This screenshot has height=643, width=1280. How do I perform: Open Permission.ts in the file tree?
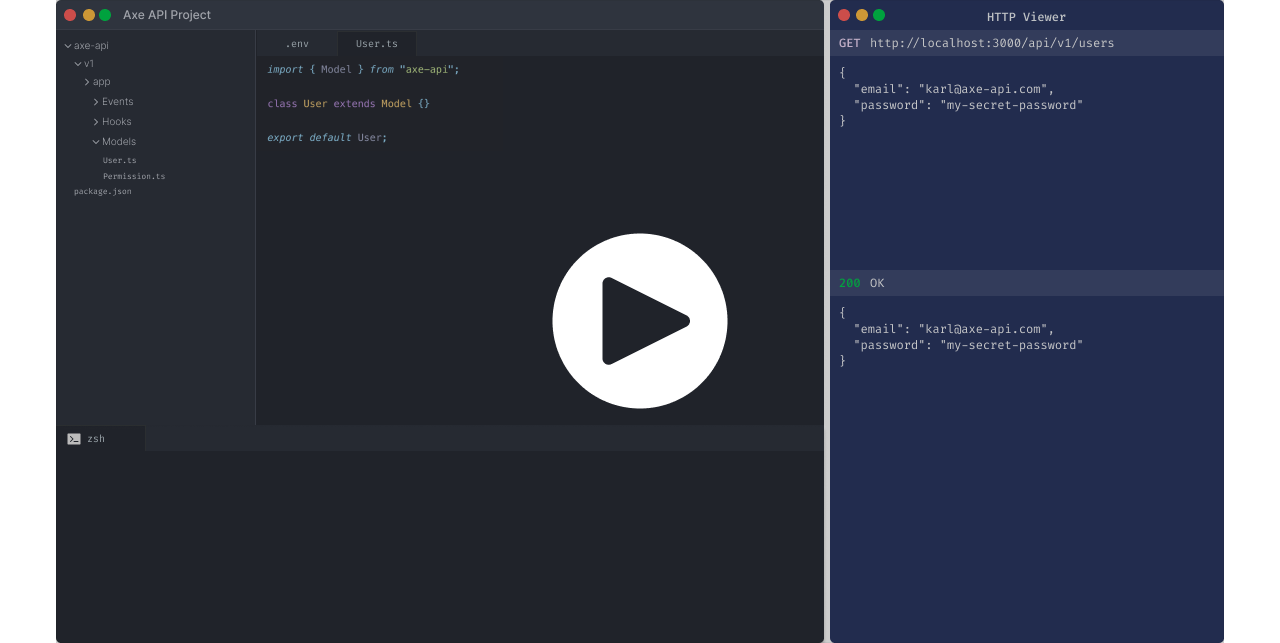[x=134, y=176]
